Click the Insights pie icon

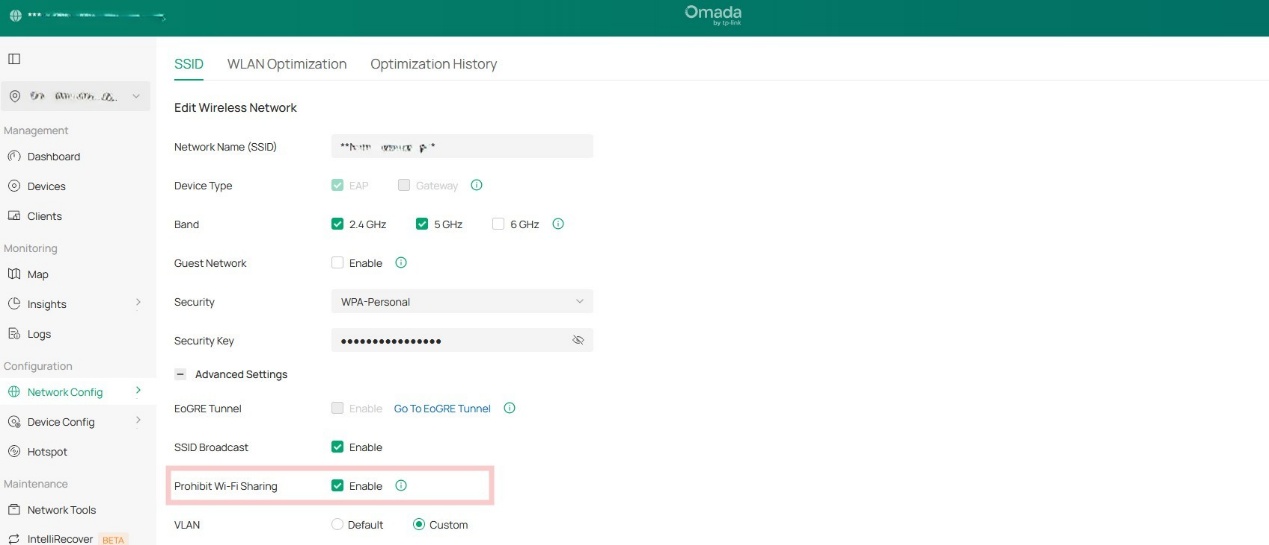(x=14, y=304)
